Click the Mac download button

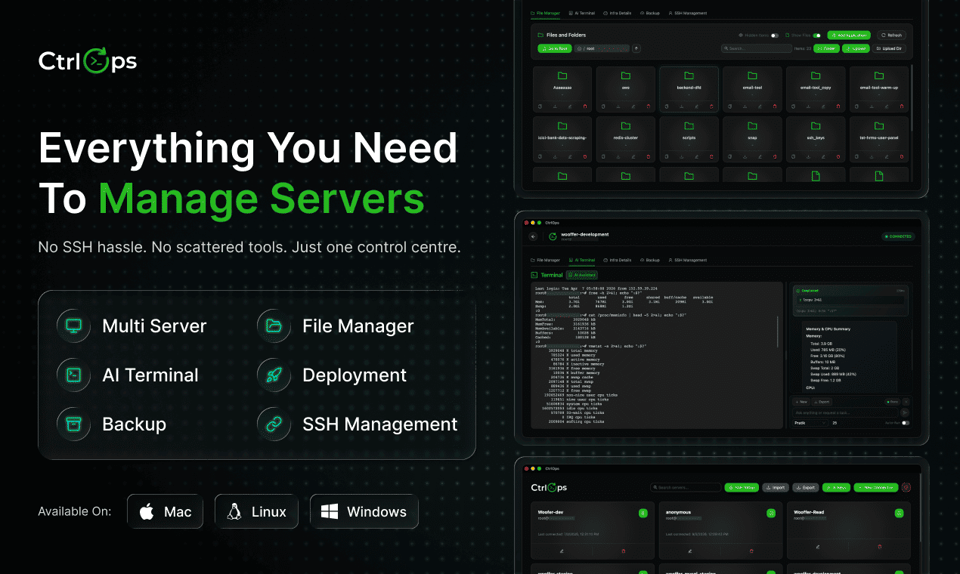click(165, 512)
